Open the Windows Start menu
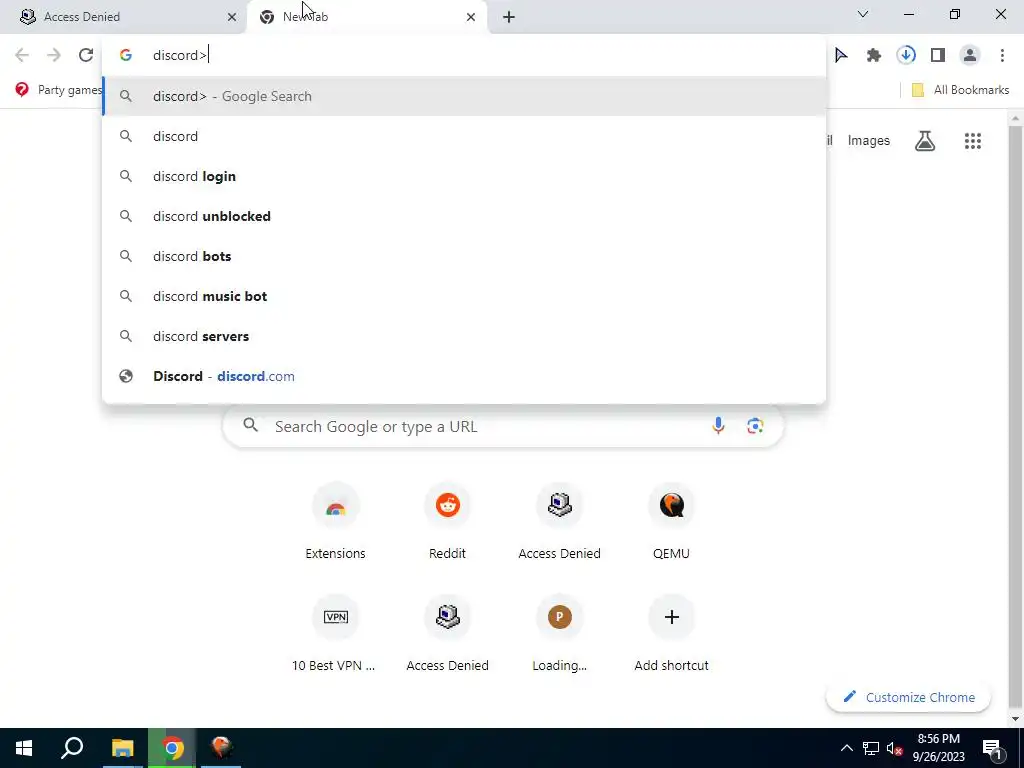Image resolution: width=1024 pixels, height=768 pixels. point(24,748)
